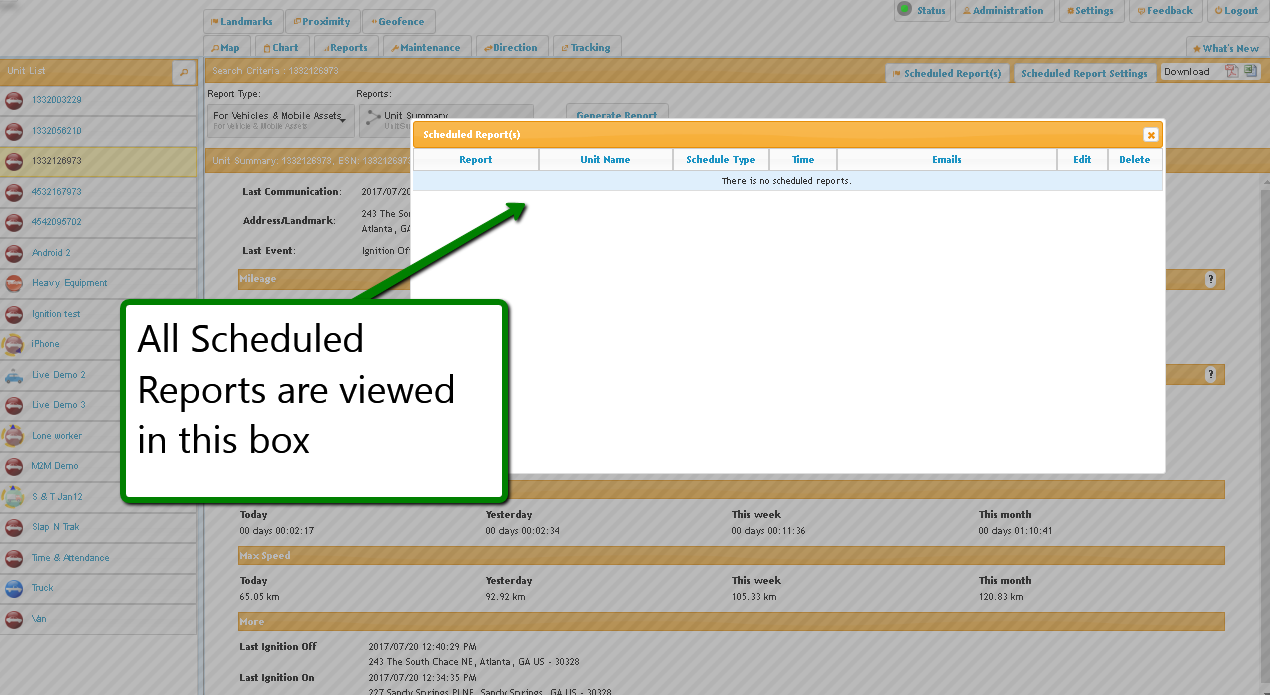Screen dimensions: 1270x695
Task: Download report as PDF icon
Action: point(1232,71)
